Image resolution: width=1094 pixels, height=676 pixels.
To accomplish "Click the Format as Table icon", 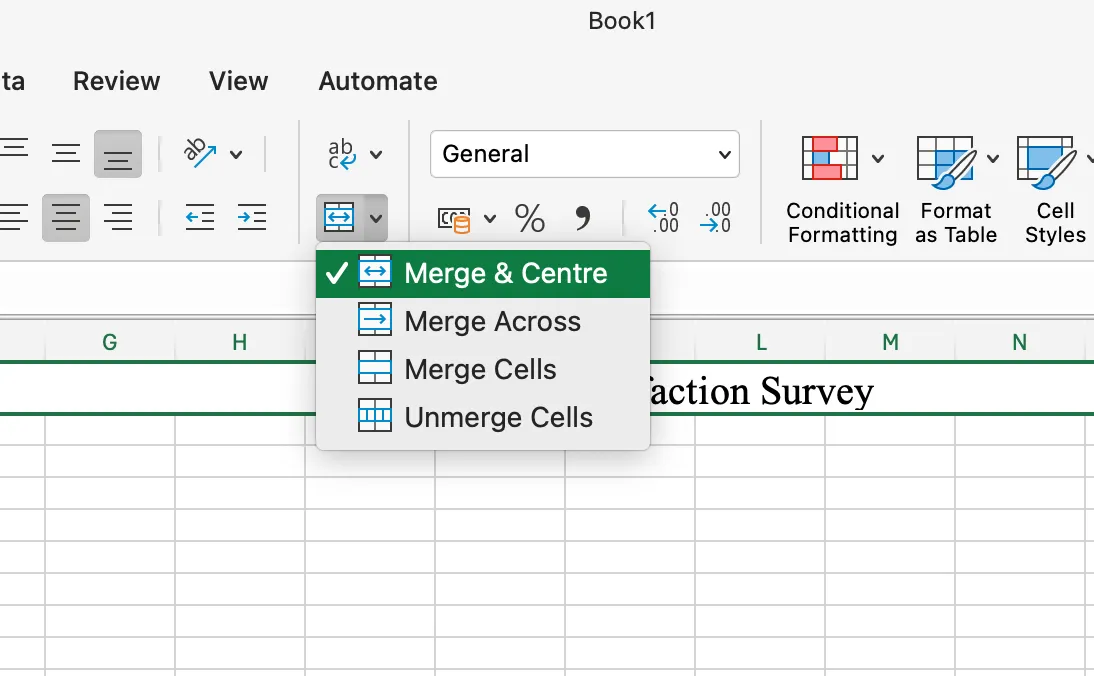I will [x=947, y=162].
